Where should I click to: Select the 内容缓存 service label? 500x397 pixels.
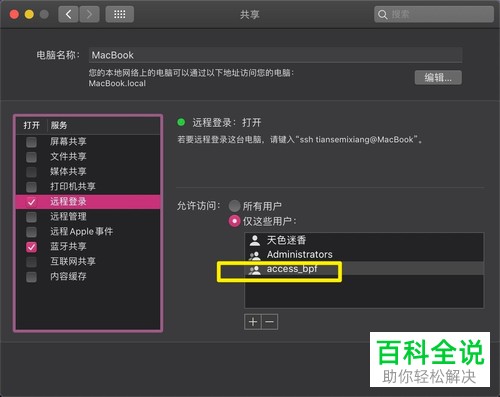click(x=68, y=277)
